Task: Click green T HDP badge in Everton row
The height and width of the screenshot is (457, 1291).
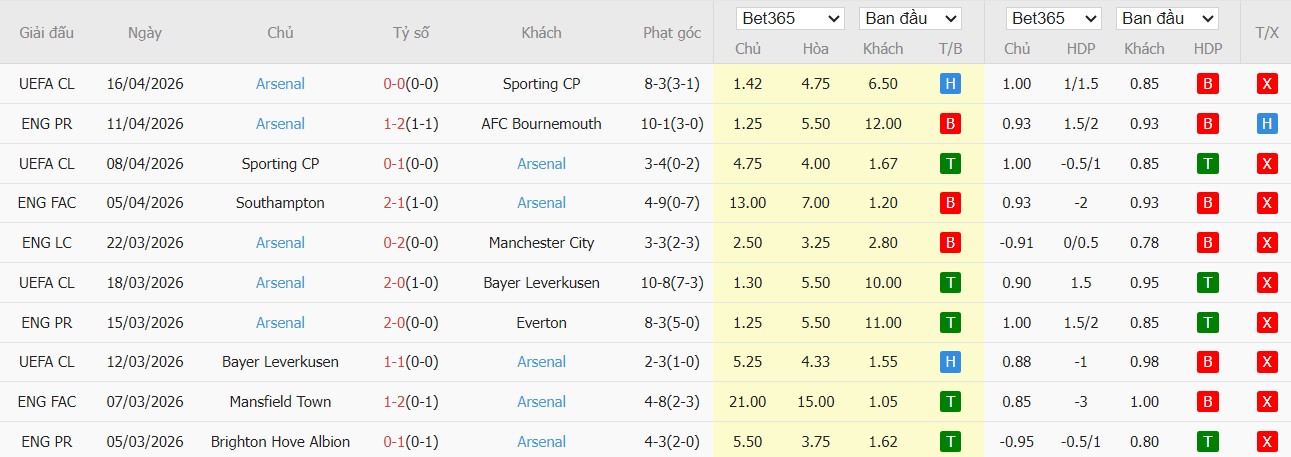Action: coord(1208,323)
